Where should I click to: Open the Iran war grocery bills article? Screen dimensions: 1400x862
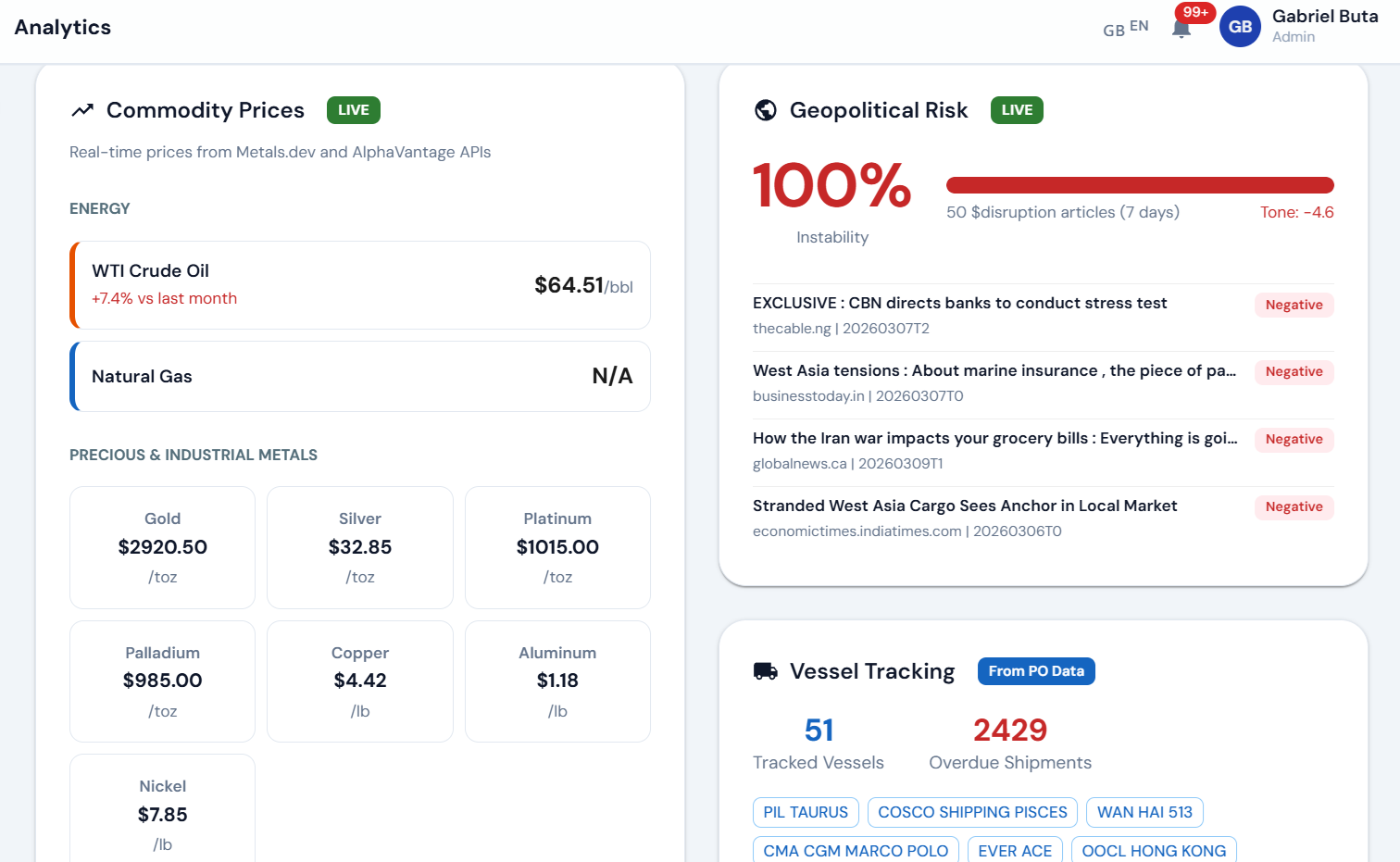coord(994,439)
